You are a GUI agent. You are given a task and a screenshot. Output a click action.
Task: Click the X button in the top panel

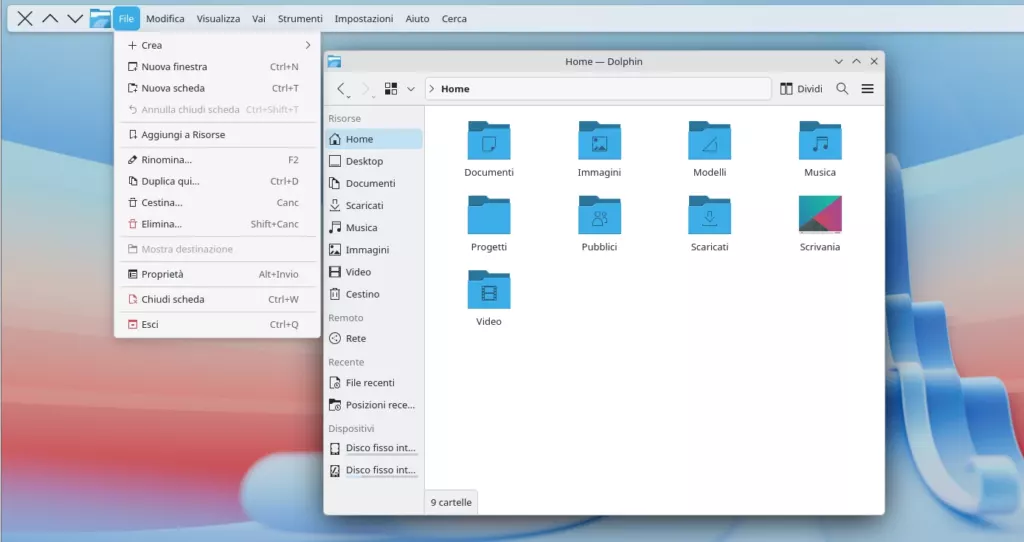click(x=25, y=19)
